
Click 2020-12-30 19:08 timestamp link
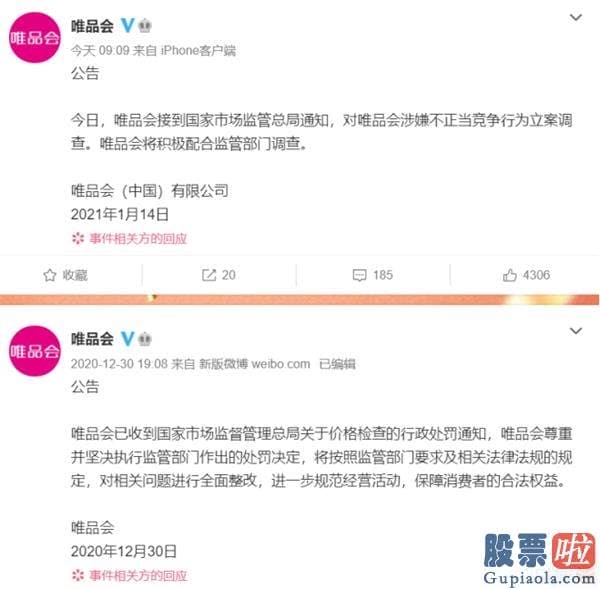(119, 364)
